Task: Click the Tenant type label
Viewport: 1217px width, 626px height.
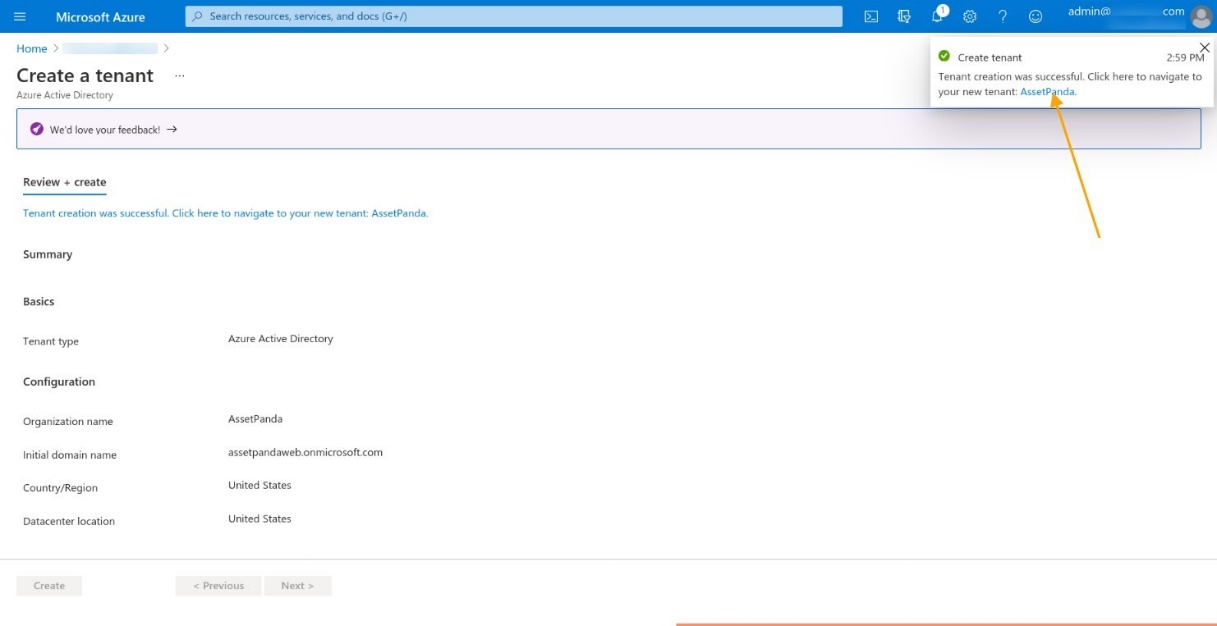Action: [x=51, y=342]
